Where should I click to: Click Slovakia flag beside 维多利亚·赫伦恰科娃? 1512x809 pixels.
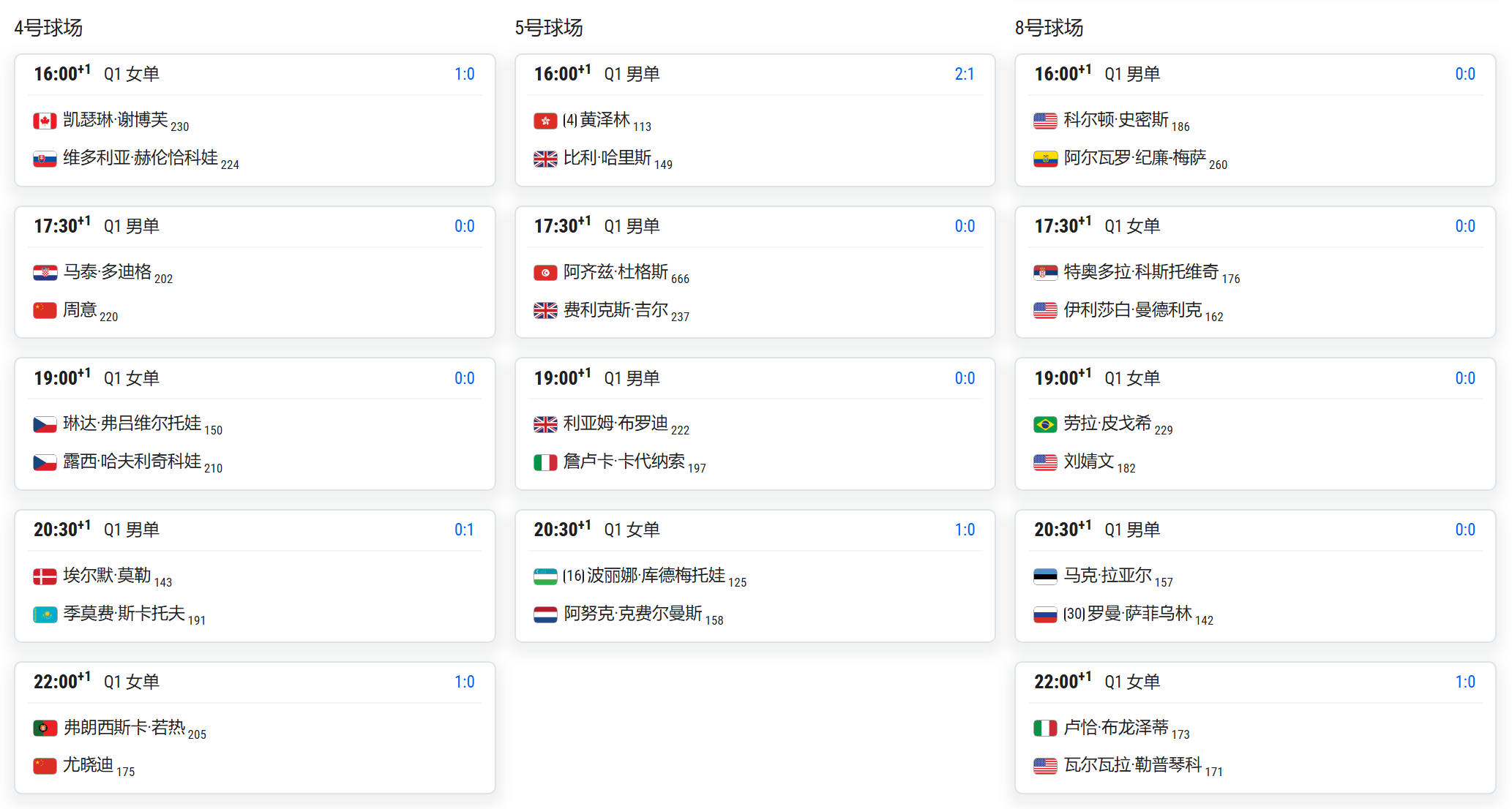point(45,159)
